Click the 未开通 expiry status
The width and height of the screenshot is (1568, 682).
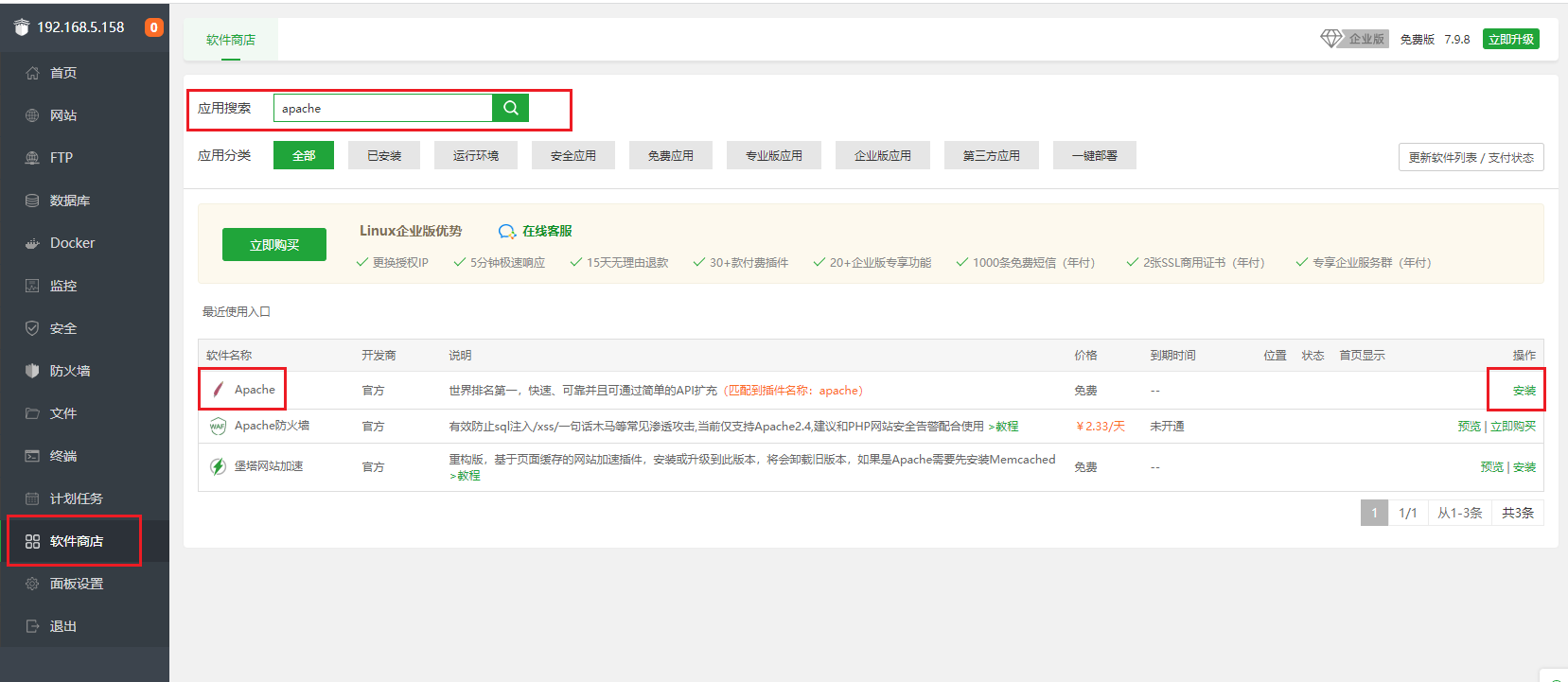[x=1167, y=427]
